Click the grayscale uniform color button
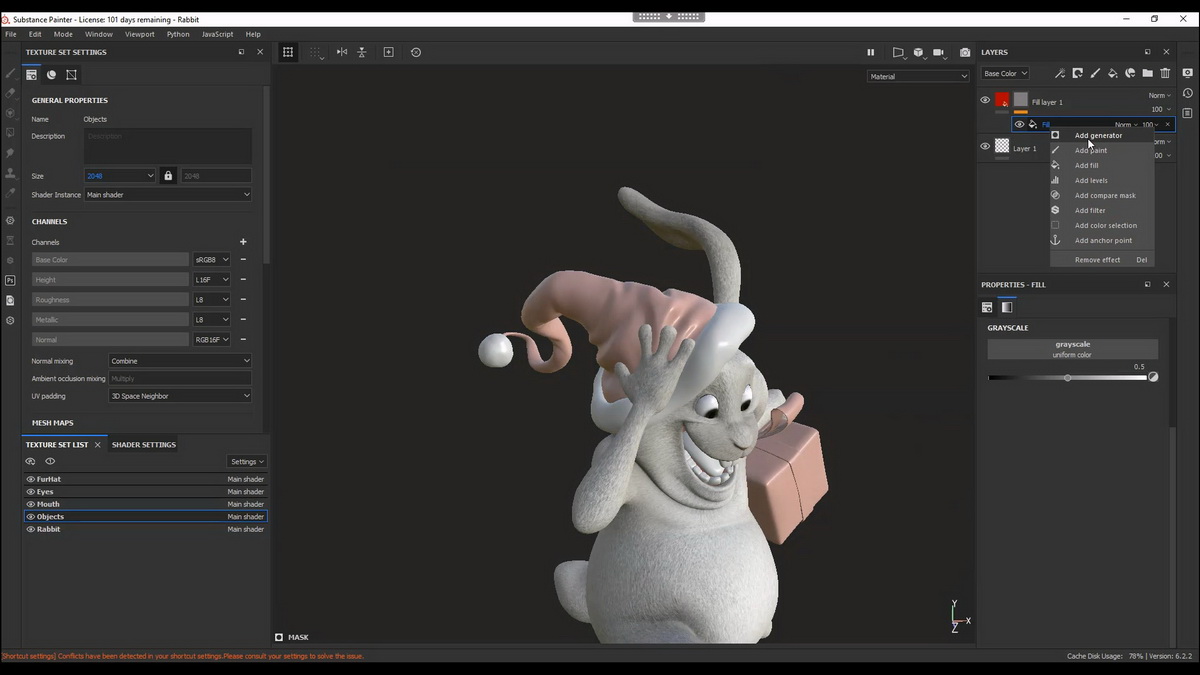The image size is (1200, 675). [1073, 349]
